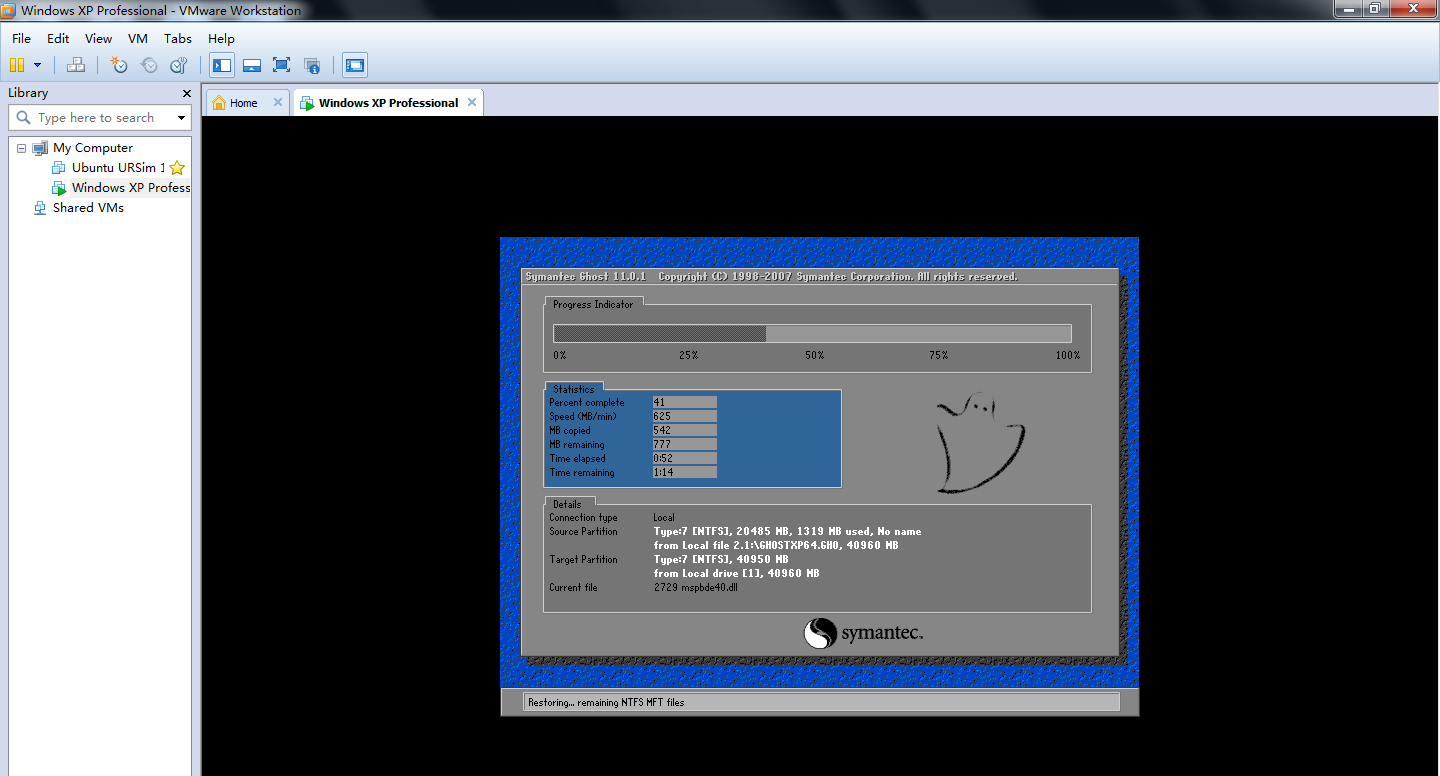
Task: Revert the VM to its previous snapshot
Action: 149,65
